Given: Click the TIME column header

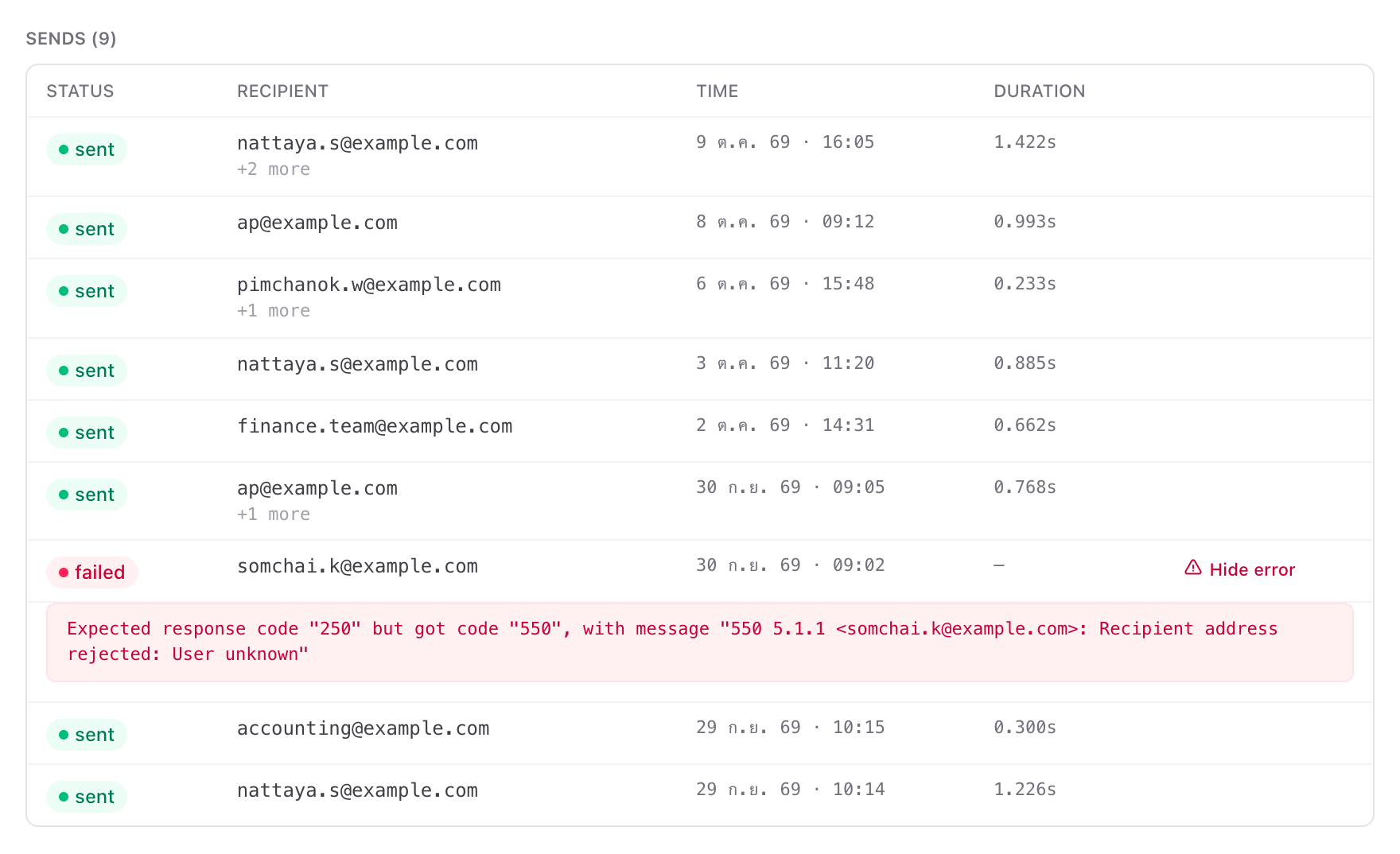Looking at the screenshot, I should tap(717, 91).
